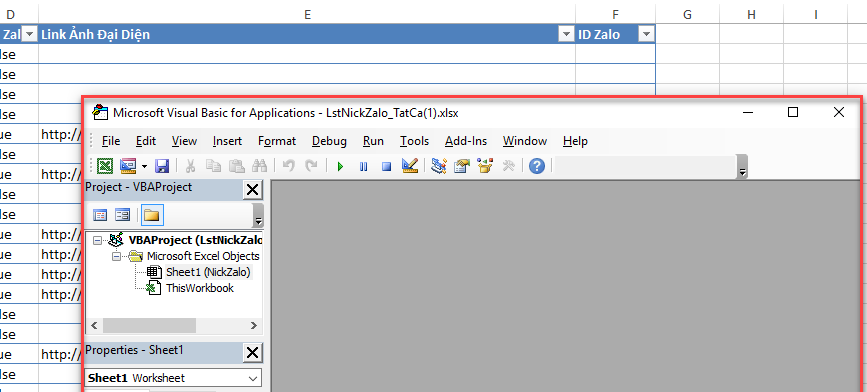Click the Paste clipboard icon
Image resolution: width=867 pixels, height=392 pixels.
pos(237,166)
